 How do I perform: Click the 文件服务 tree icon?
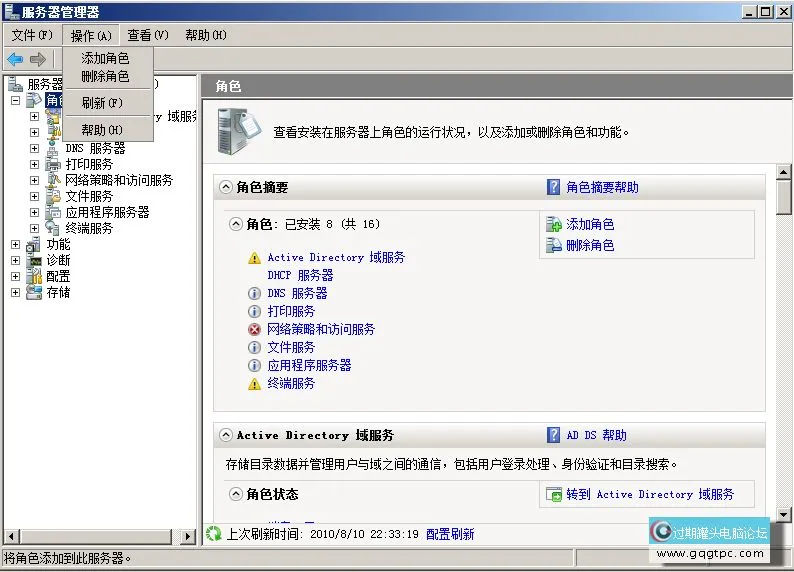coord(53,196)
